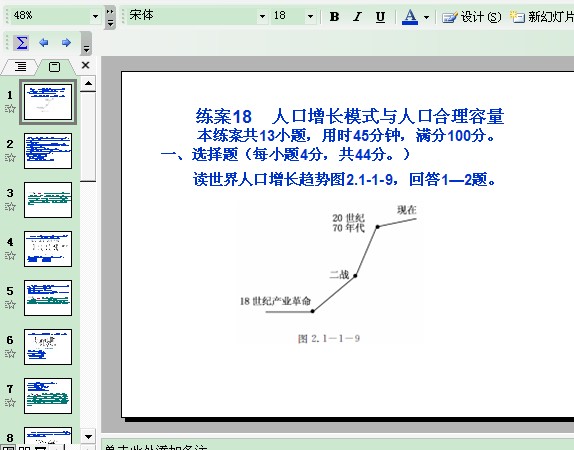This screenshot has height=450, width=574.
Task: Click animation star icon under slide 7
Action: pos(10,402)
